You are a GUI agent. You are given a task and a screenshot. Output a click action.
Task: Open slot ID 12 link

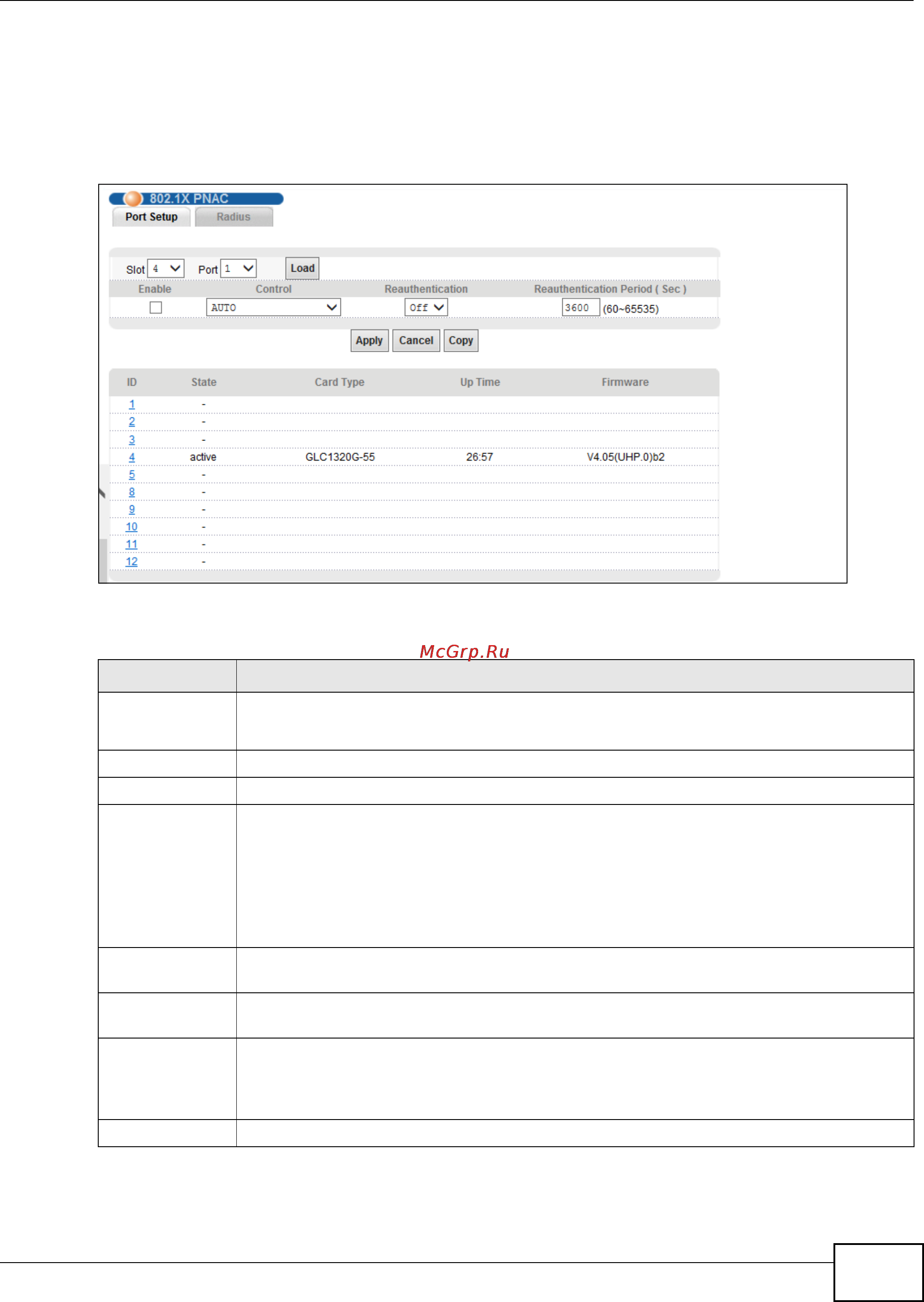pyautogui.click(x=131, y=562)
